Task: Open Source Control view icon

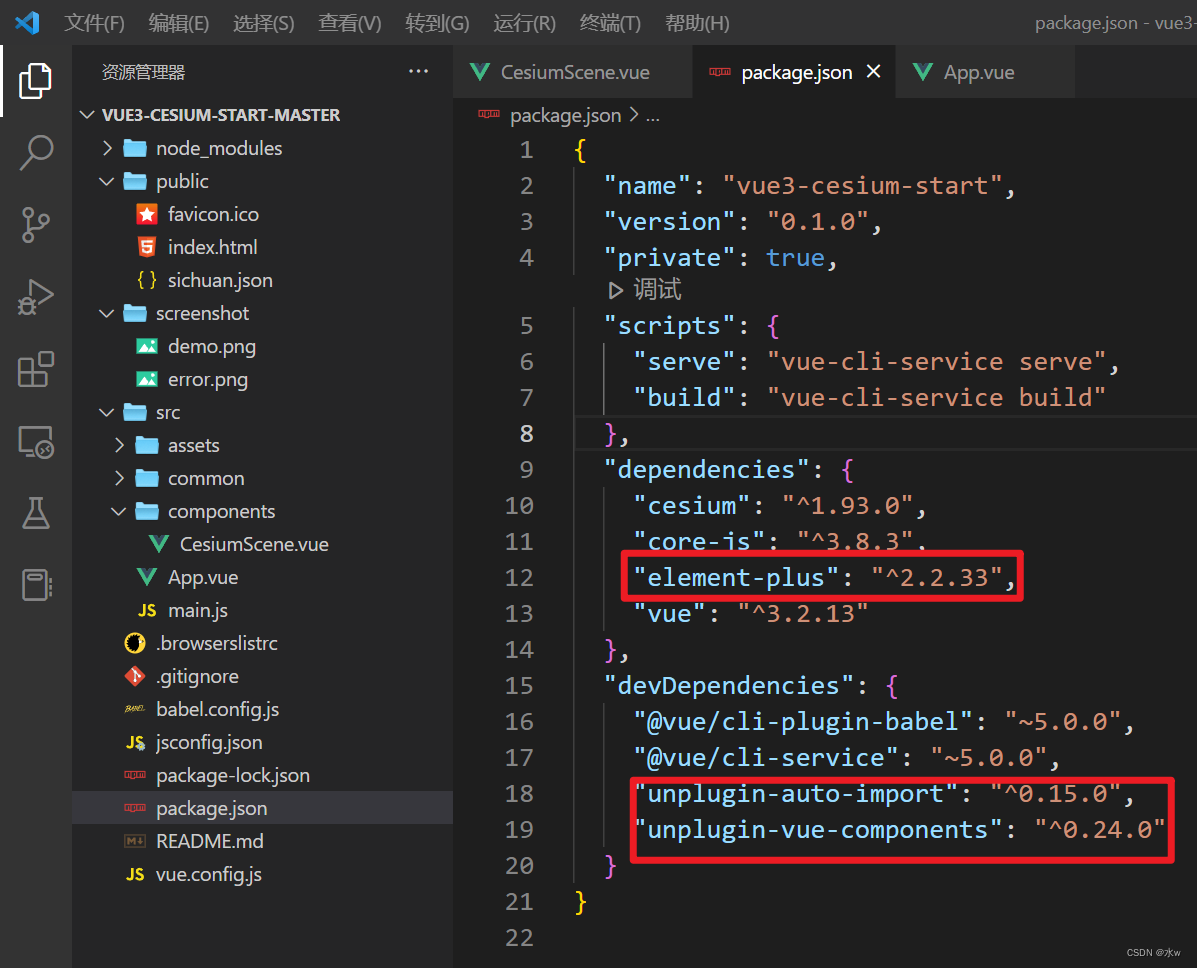Action: click(35, 225)
